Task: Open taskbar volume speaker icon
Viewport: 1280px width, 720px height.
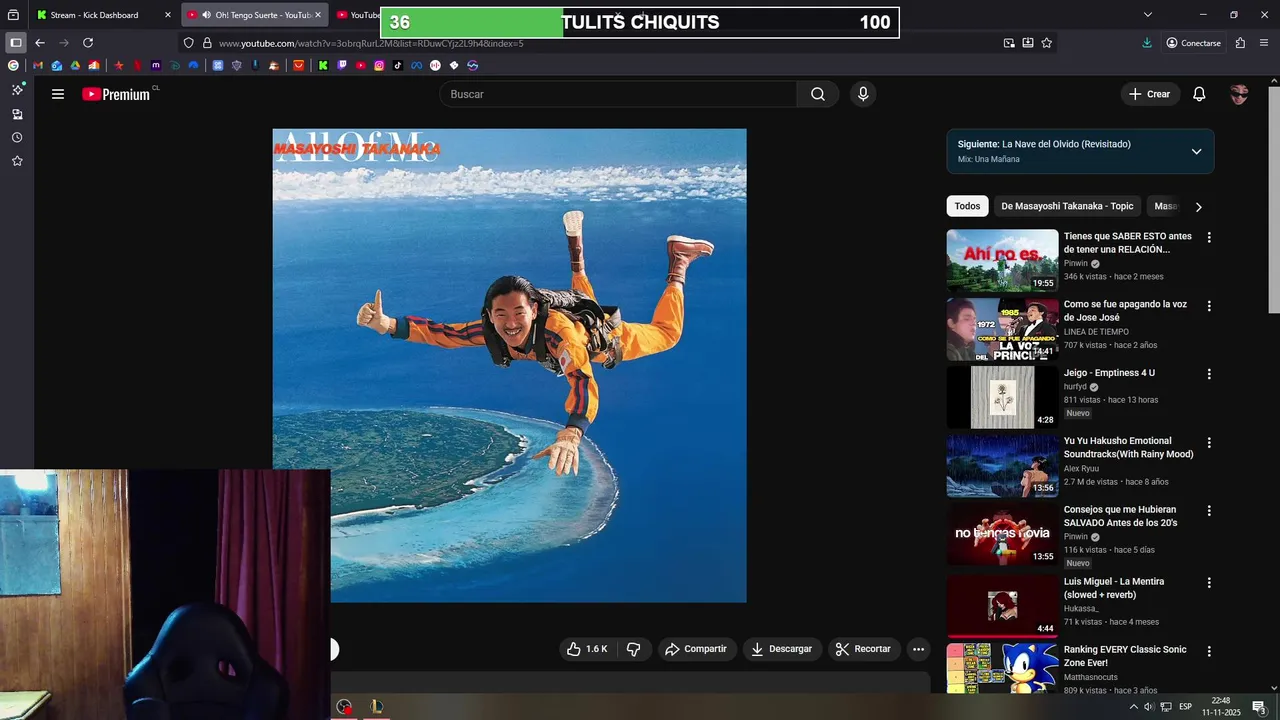Action: tap(1149, 707)
